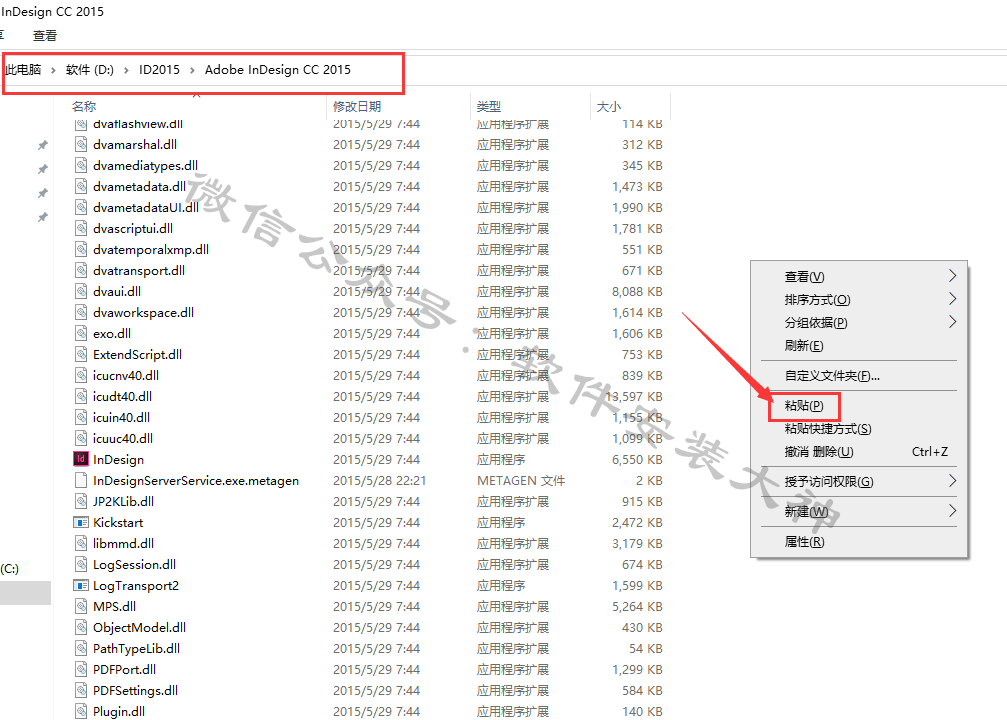This screenshot has height=720, width=1007.
Task: Expand the 排序方式(O) submenu arrow
Action: [x=952, y=299]
